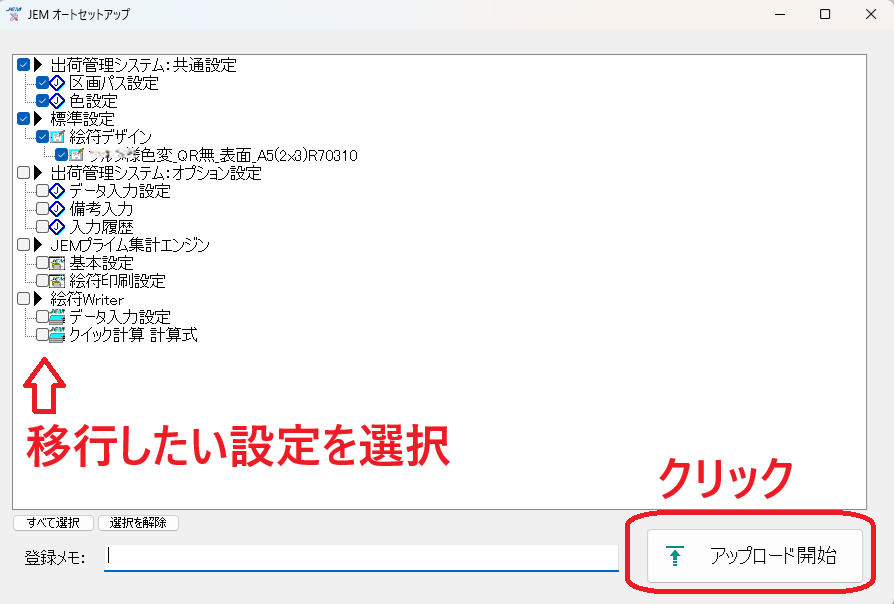Image resolution: width=894 pixels, height=604 pixels.
Task: Click the blue diamond icon beside 備考入力
Action: click(x=58, y=209)
